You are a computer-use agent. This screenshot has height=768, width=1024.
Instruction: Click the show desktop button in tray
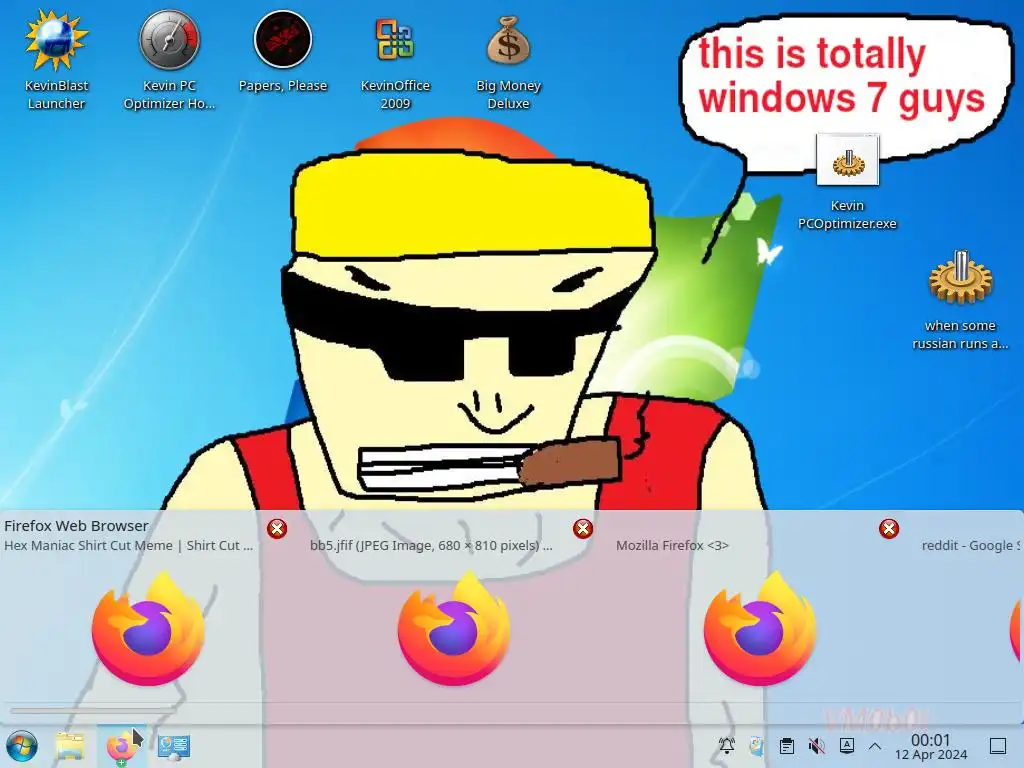(998, 746)
